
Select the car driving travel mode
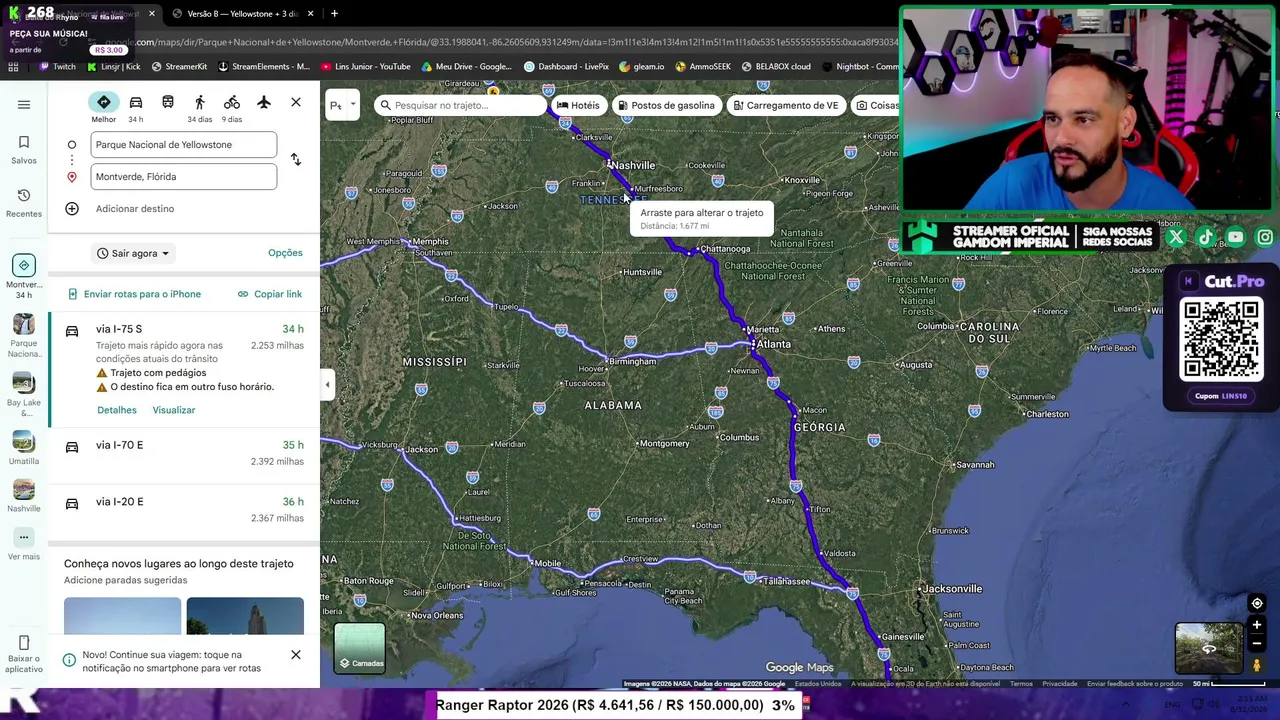136,107
